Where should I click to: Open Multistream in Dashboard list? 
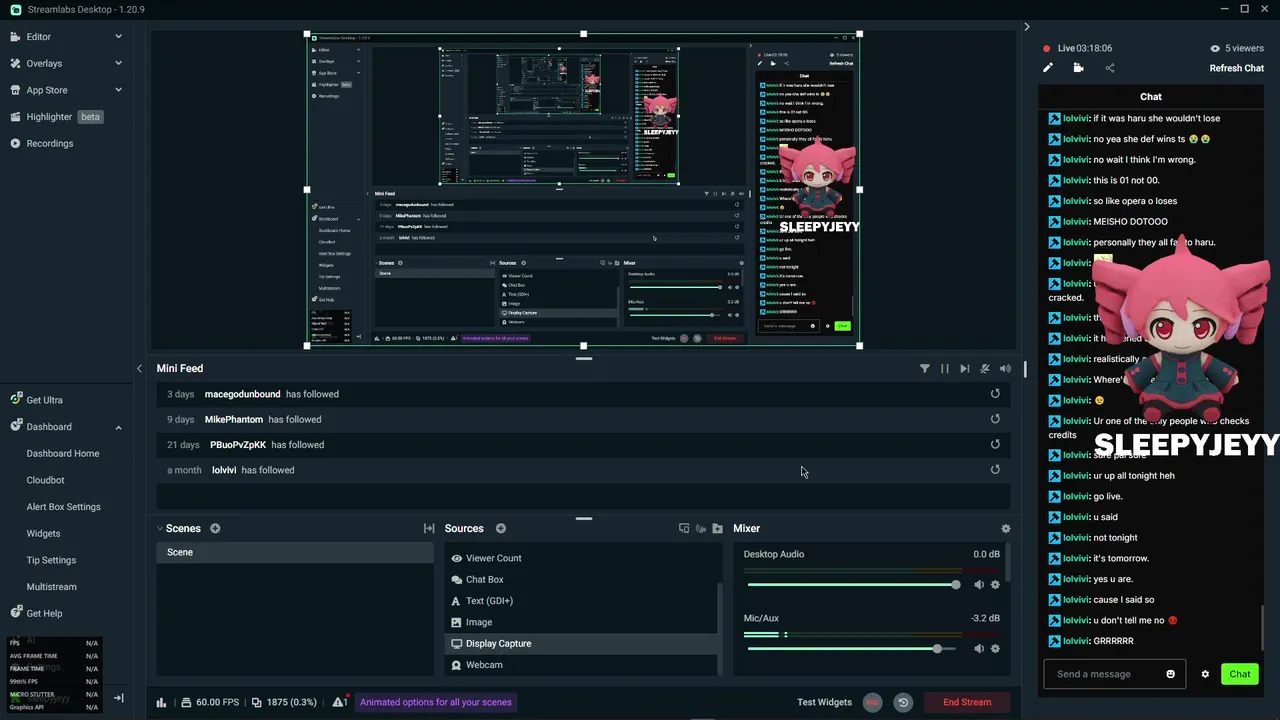click(51, 587)
